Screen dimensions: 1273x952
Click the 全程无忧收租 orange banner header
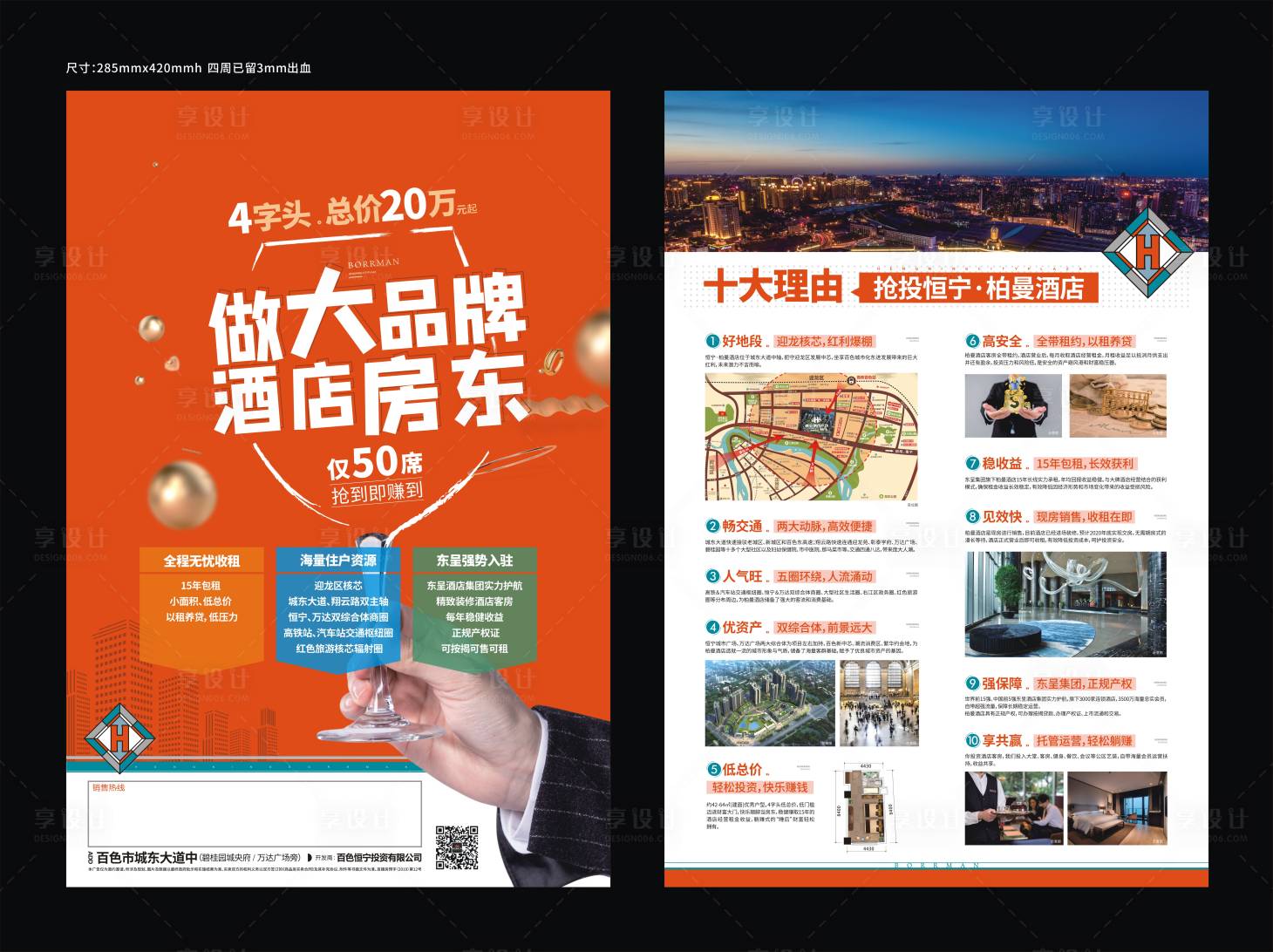coord(201,561)
